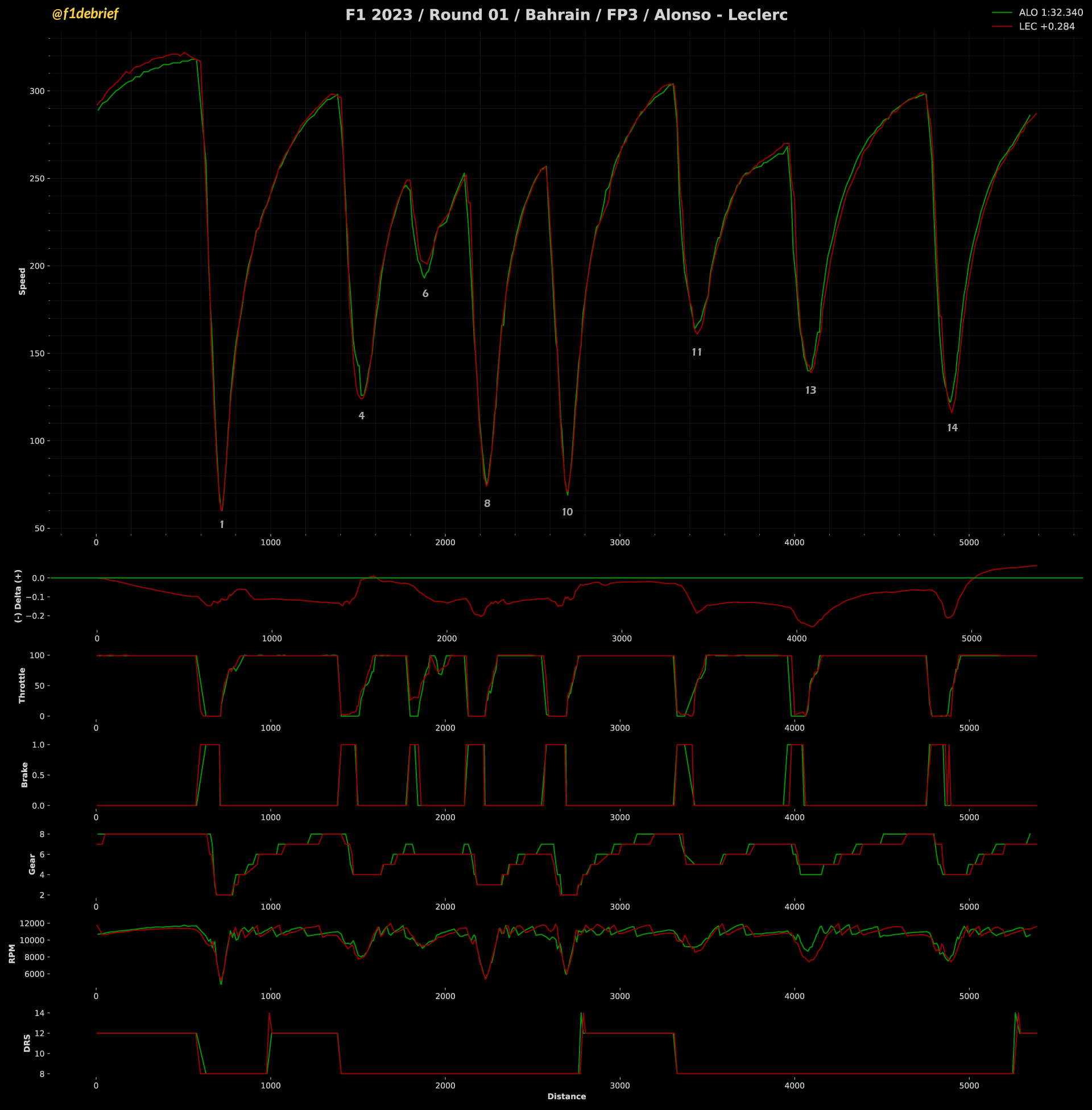Click the turn 11 corner marker
Viewport: 1092px width, 1110px height.
(697, 352)
